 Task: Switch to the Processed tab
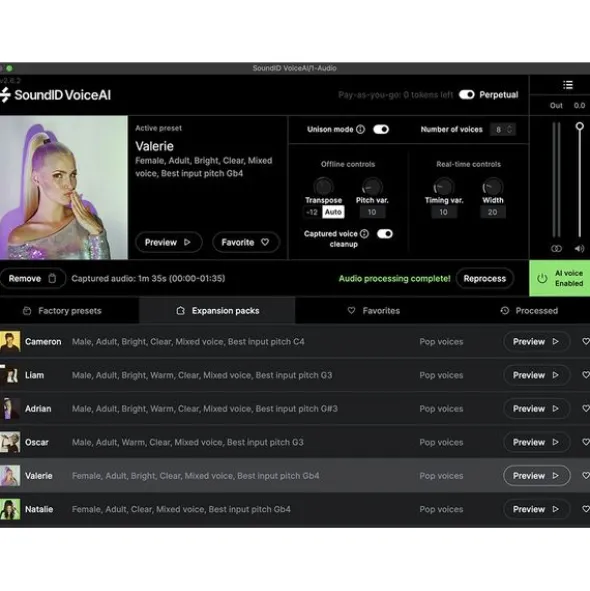coord(529,311)
